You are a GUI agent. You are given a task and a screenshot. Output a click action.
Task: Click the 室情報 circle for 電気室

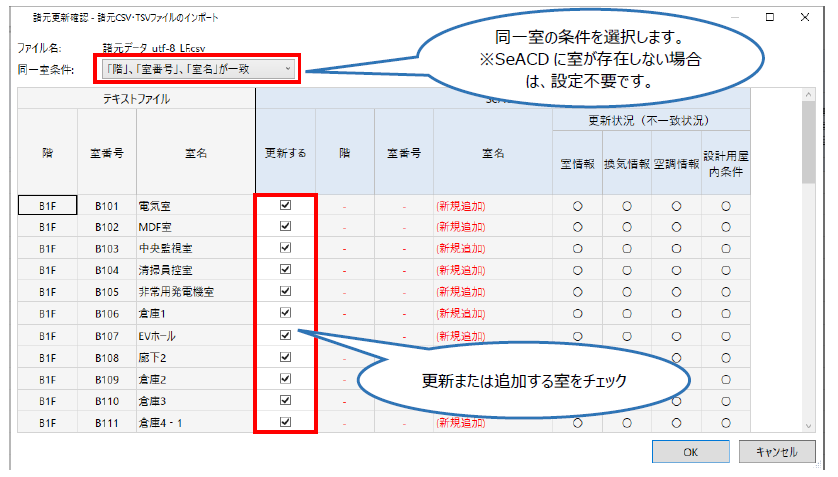click(x=577, y=205)
